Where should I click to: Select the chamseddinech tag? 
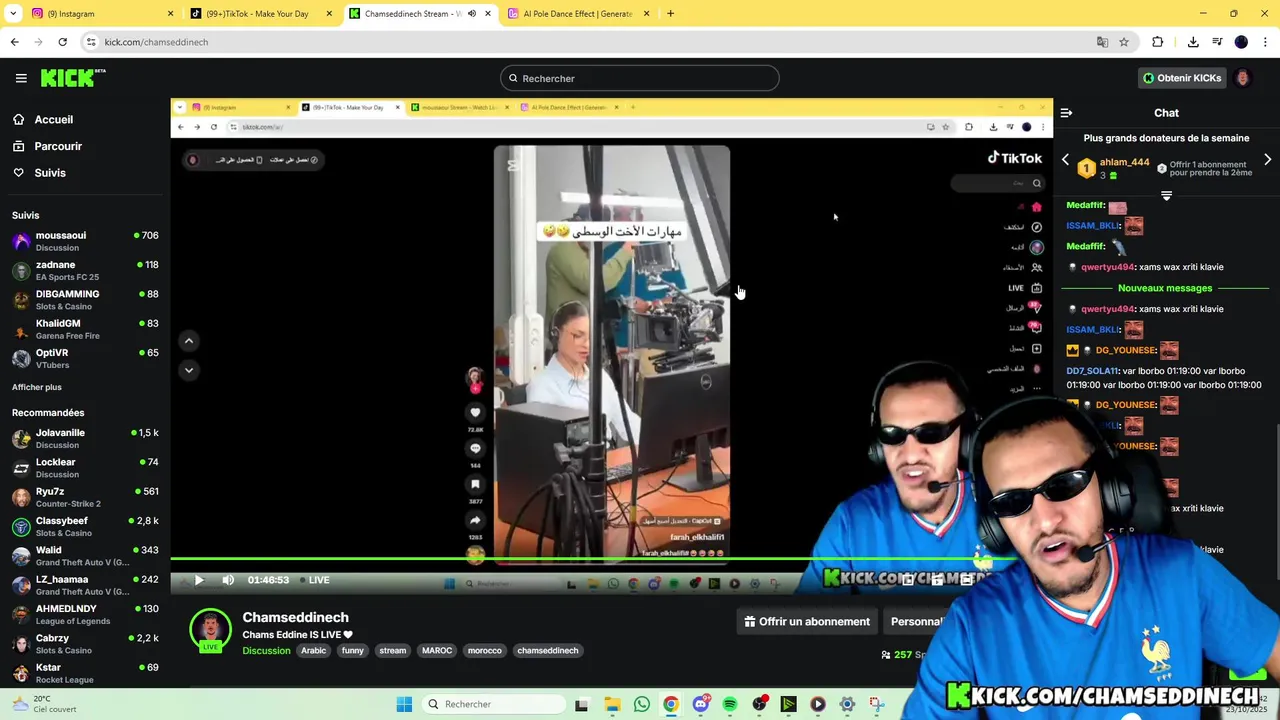[x=548, y=651]
